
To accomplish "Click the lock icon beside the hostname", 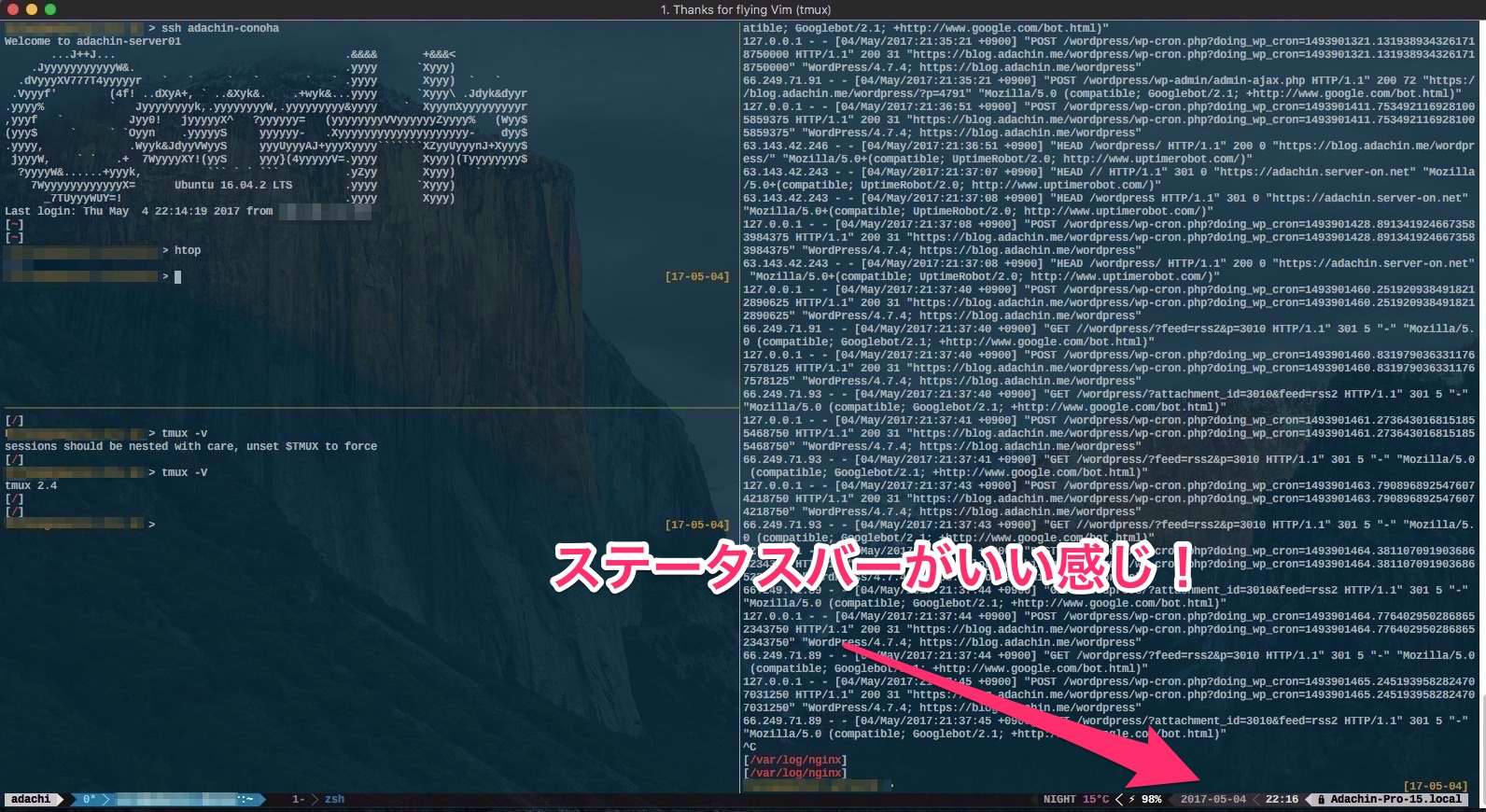I will point(1322,799).
